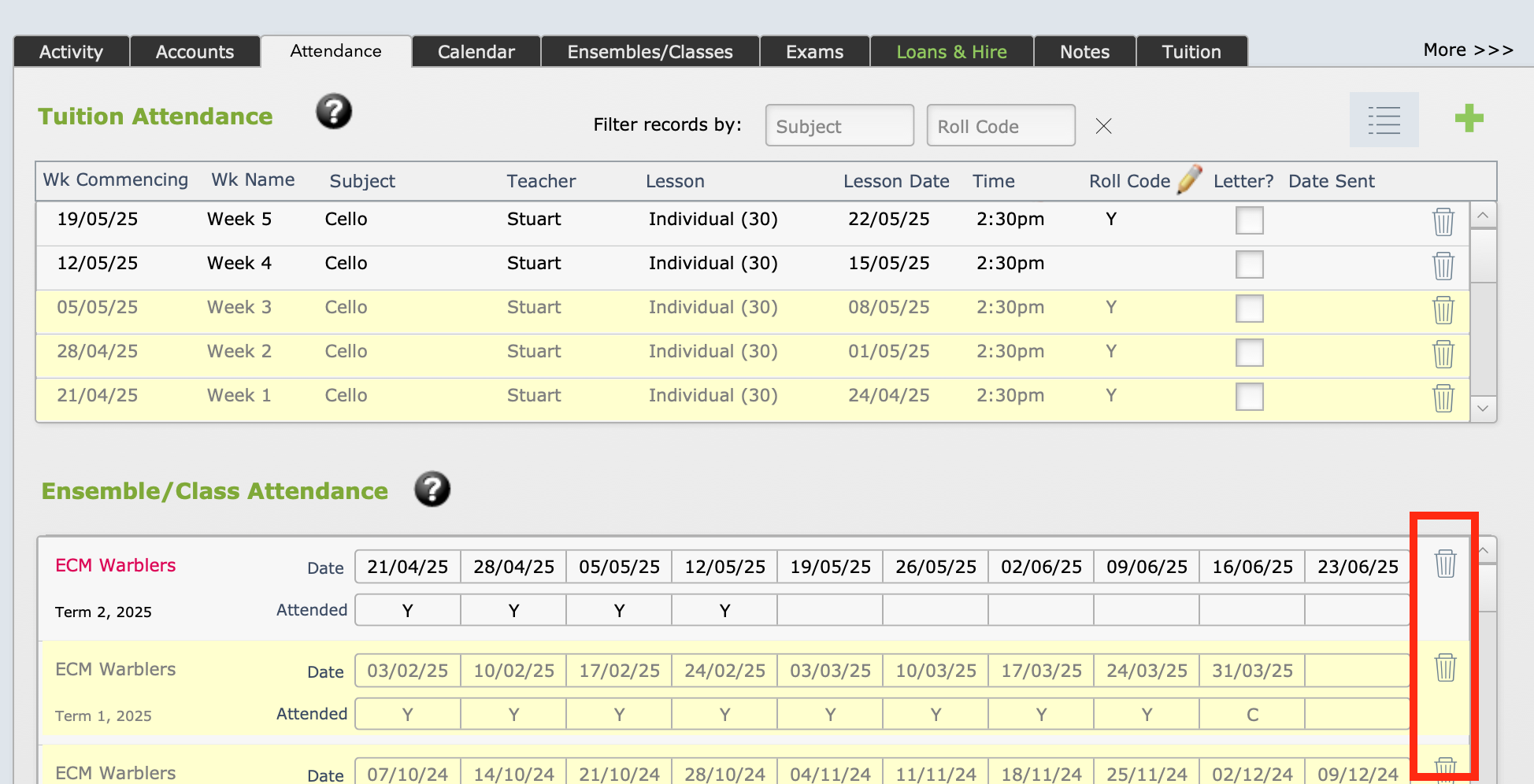The image size is (1534, 784).
Task: Edit Roll Code with pencil icon
Action: [1189, 179]
